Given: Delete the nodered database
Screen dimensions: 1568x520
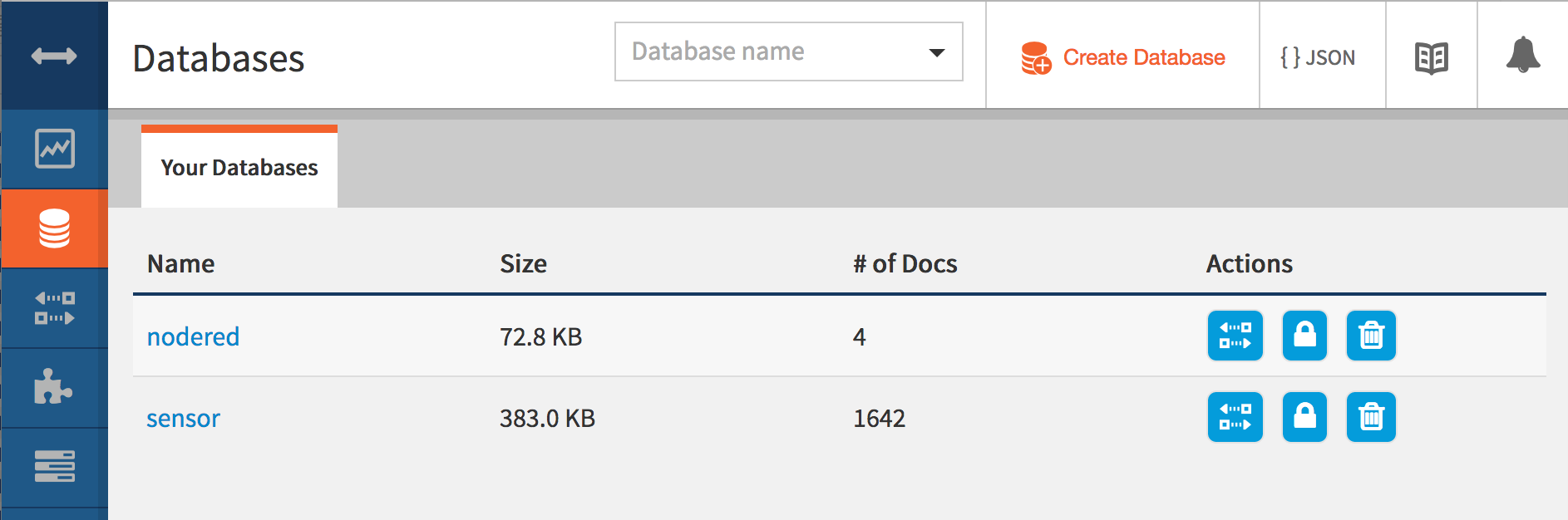Looking at the screenshot, I should pos(1371,336).
